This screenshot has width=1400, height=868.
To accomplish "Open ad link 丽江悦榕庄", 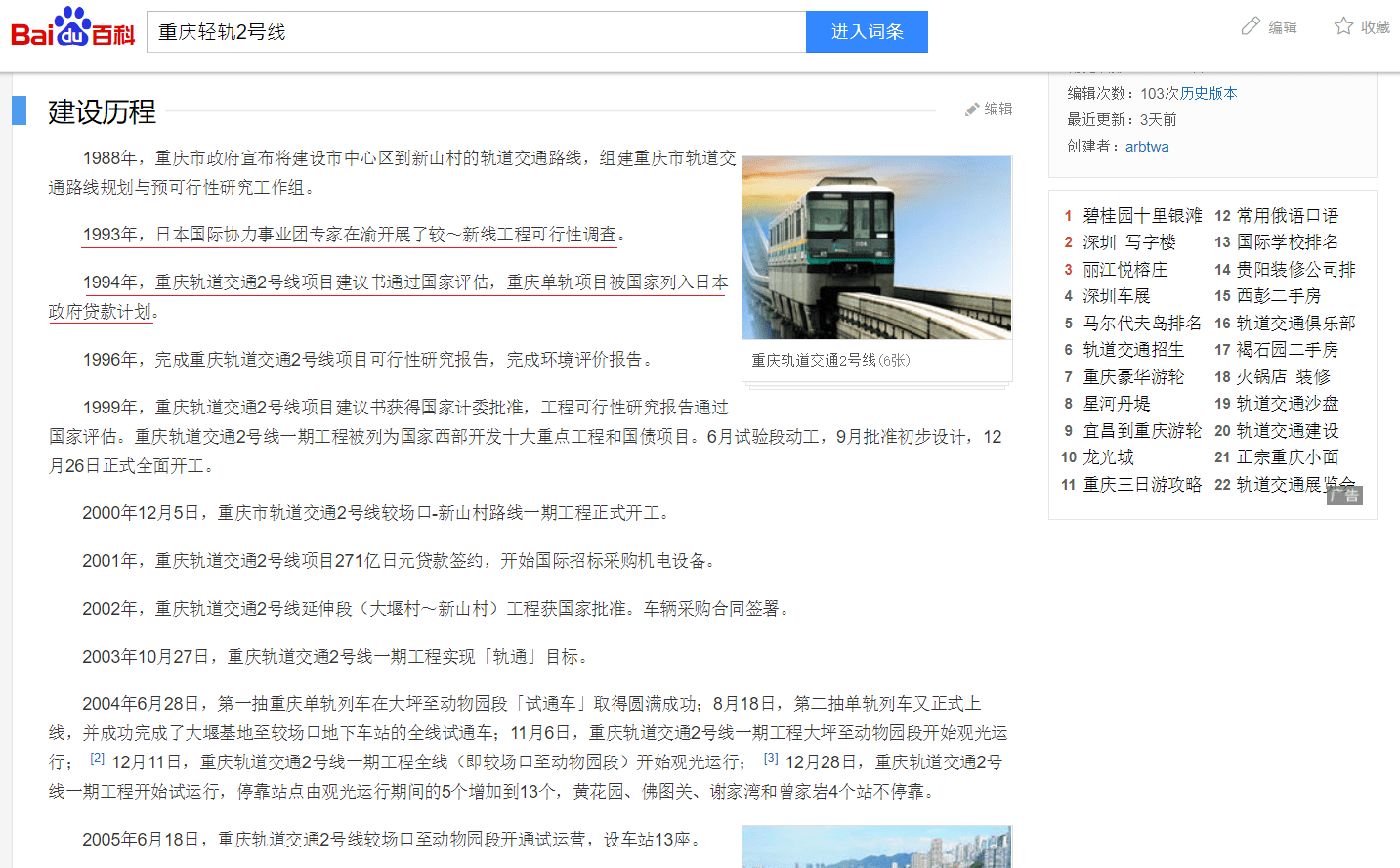I will pyautogui.click(x=1125, y=269).
